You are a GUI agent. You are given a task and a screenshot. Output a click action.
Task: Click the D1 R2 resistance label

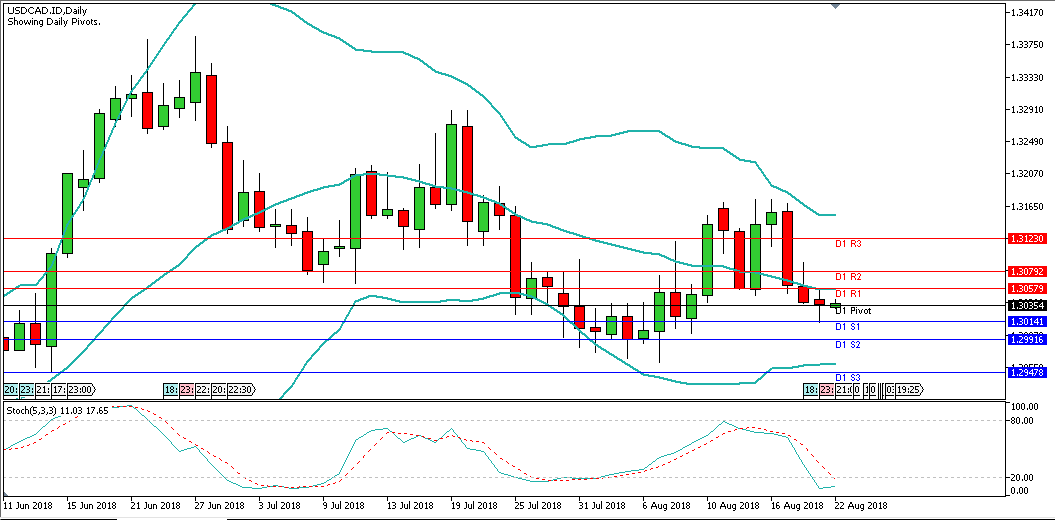[x=848, y=277]
